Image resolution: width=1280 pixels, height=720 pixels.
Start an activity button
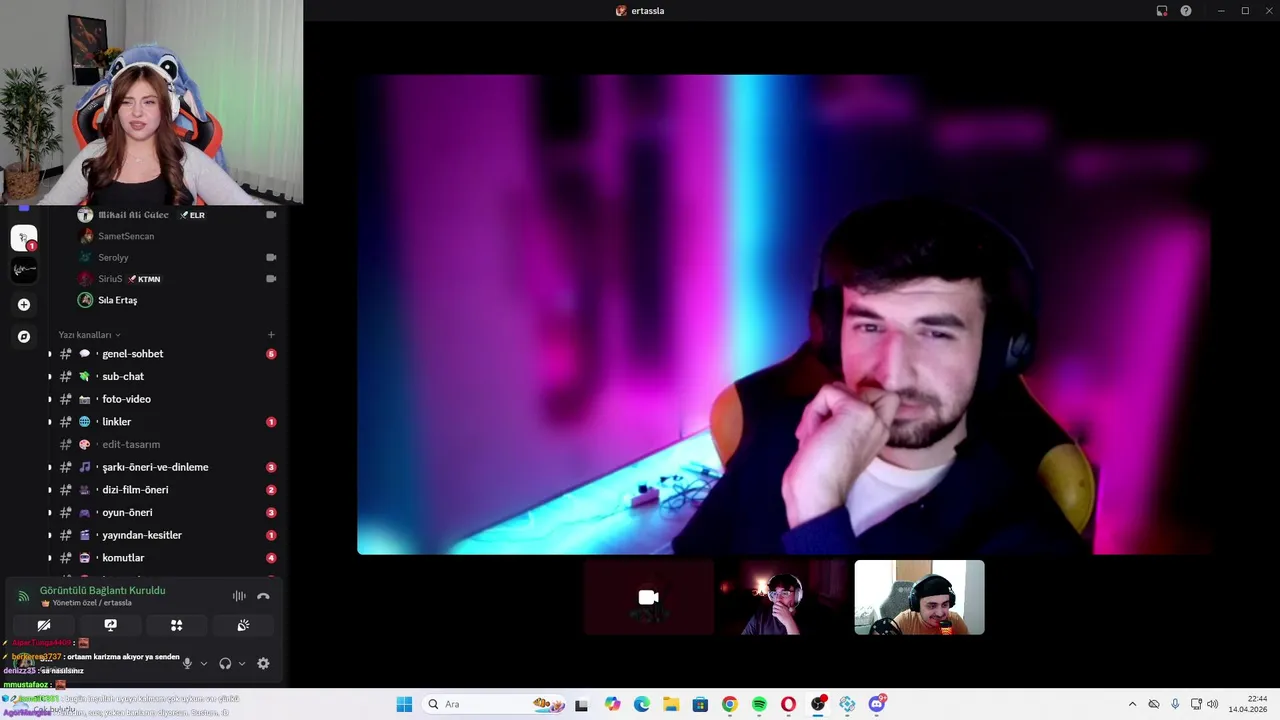177,625
